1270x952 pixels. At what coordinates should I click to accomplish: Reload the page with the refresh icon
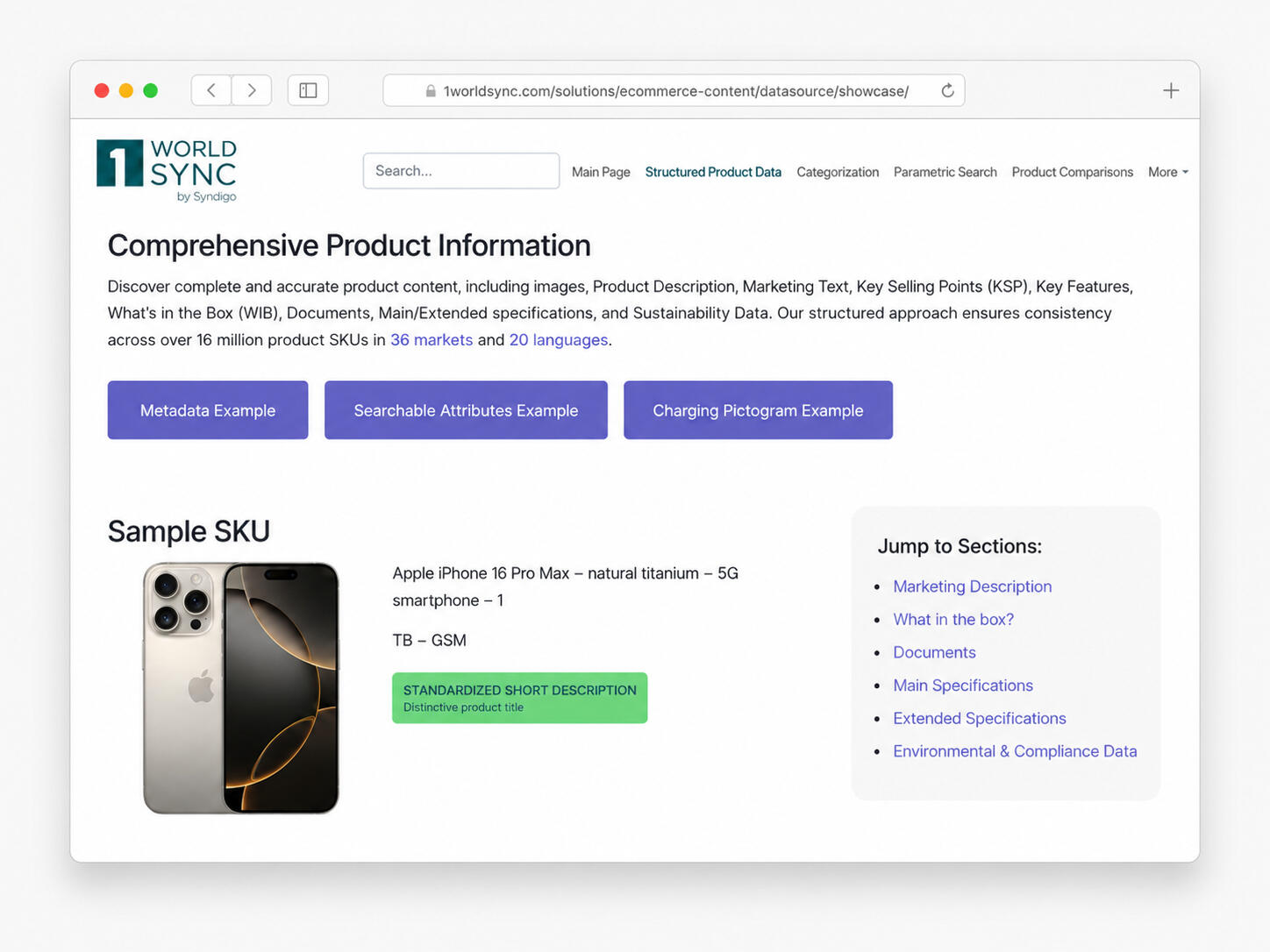click(947, 90)
